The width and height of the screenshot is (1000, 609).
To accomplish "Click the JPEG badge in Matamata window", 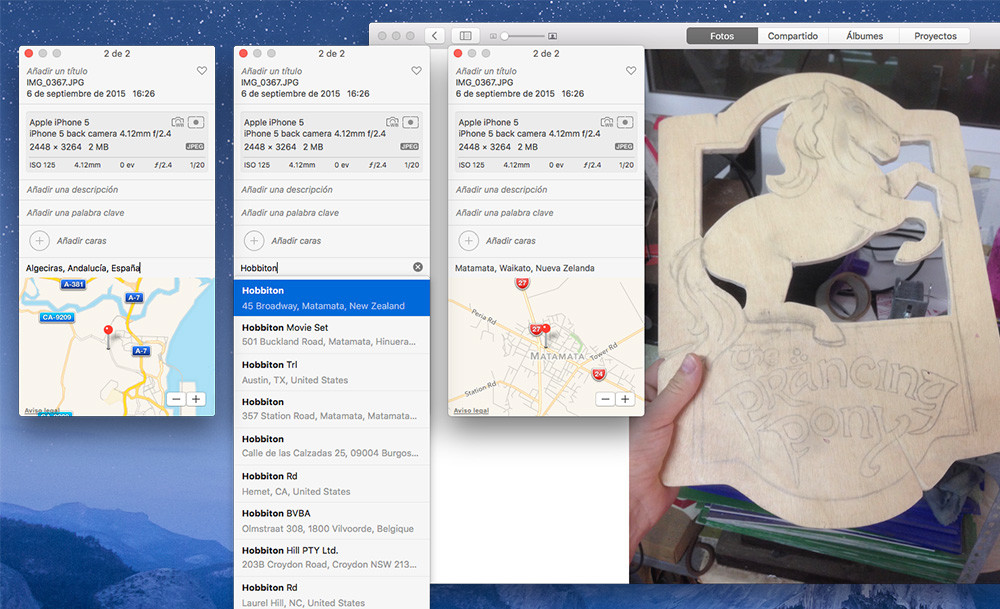I will click(x=624, y=147).
